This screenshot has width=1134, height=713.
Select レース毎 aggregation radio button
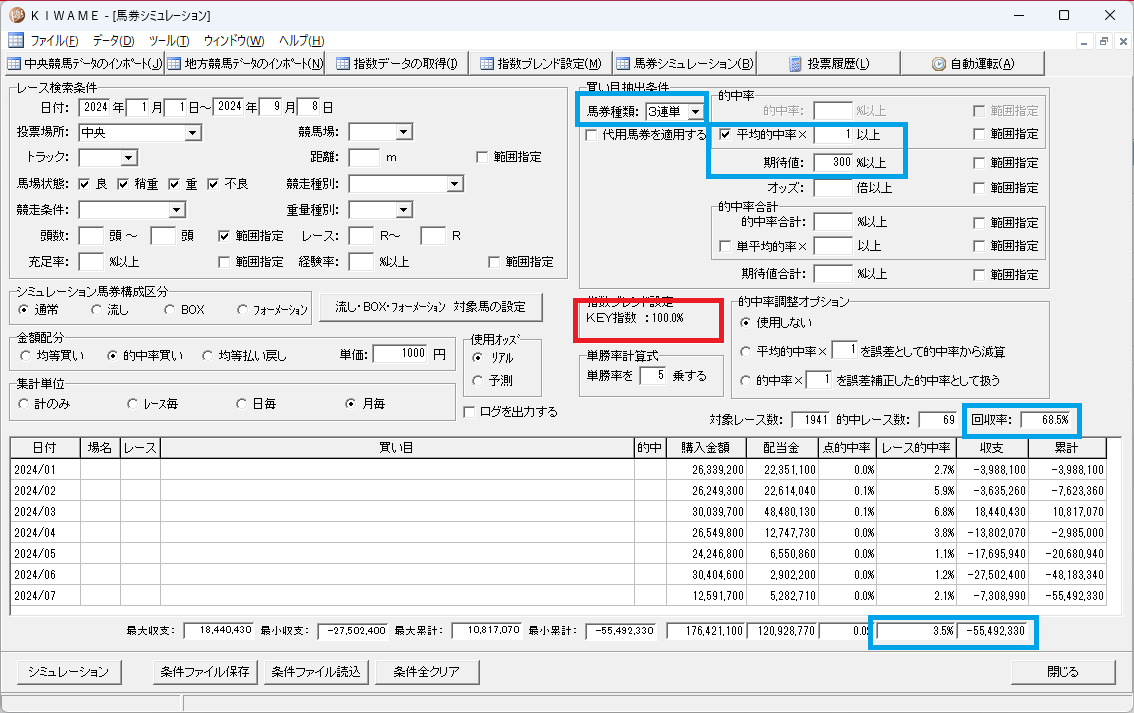pos(132,404)
